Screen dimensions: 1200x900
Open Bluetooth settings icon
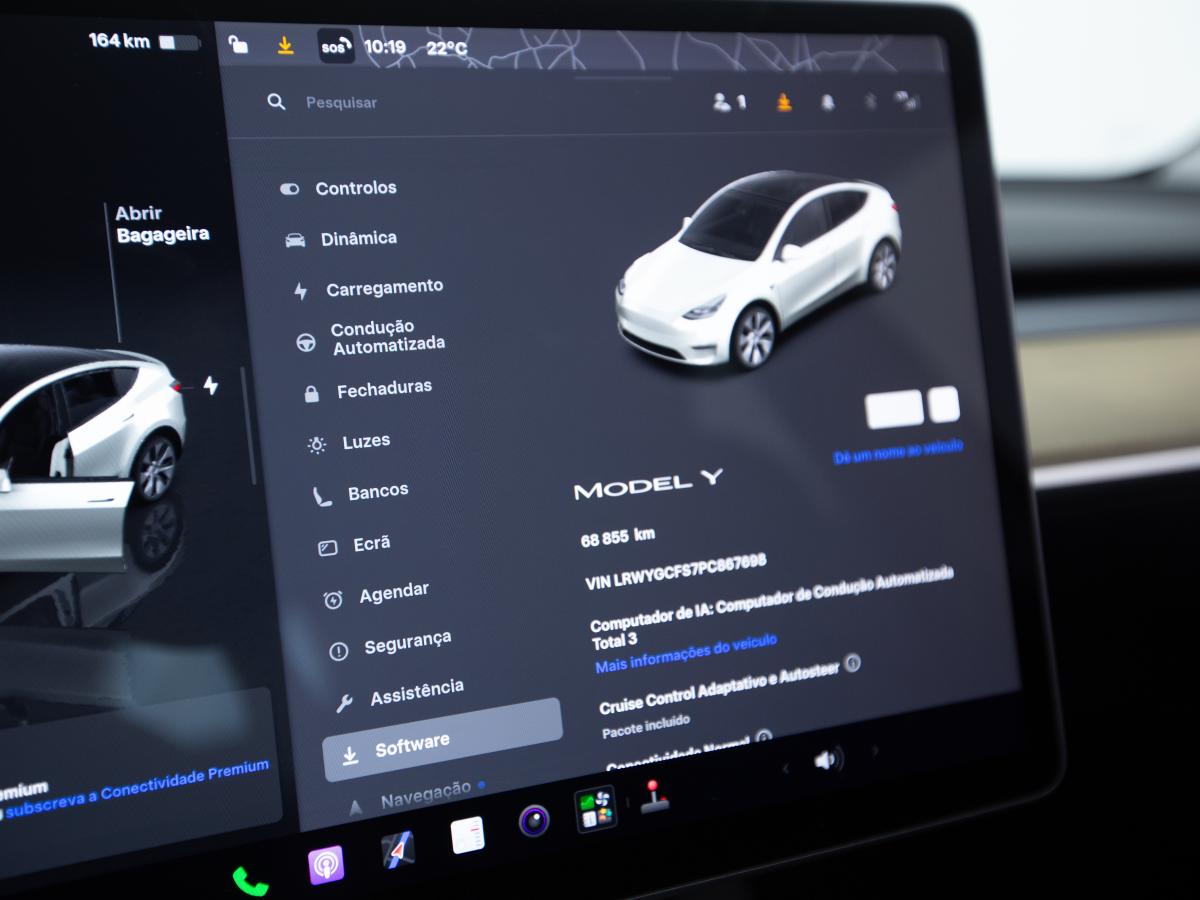[870, 102]
